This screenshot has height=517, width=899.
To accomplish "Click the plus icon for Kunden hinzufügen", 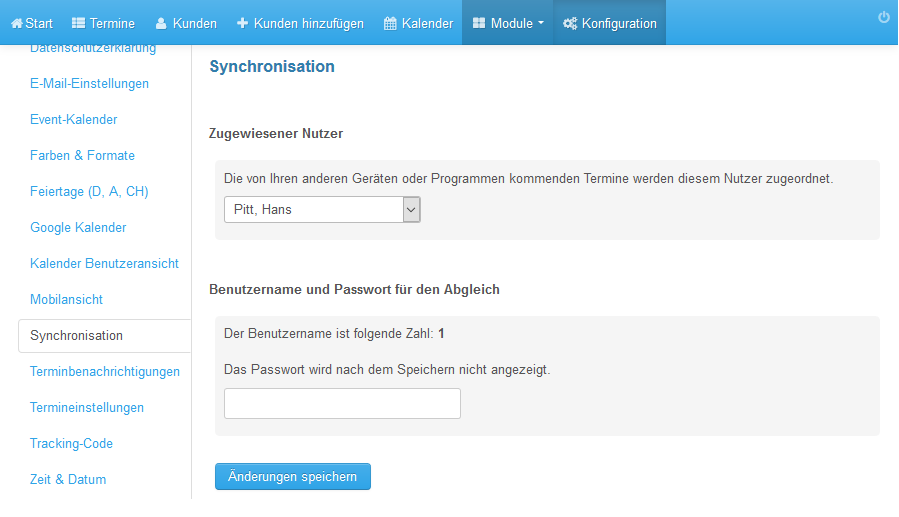I will tap(243, 23).
